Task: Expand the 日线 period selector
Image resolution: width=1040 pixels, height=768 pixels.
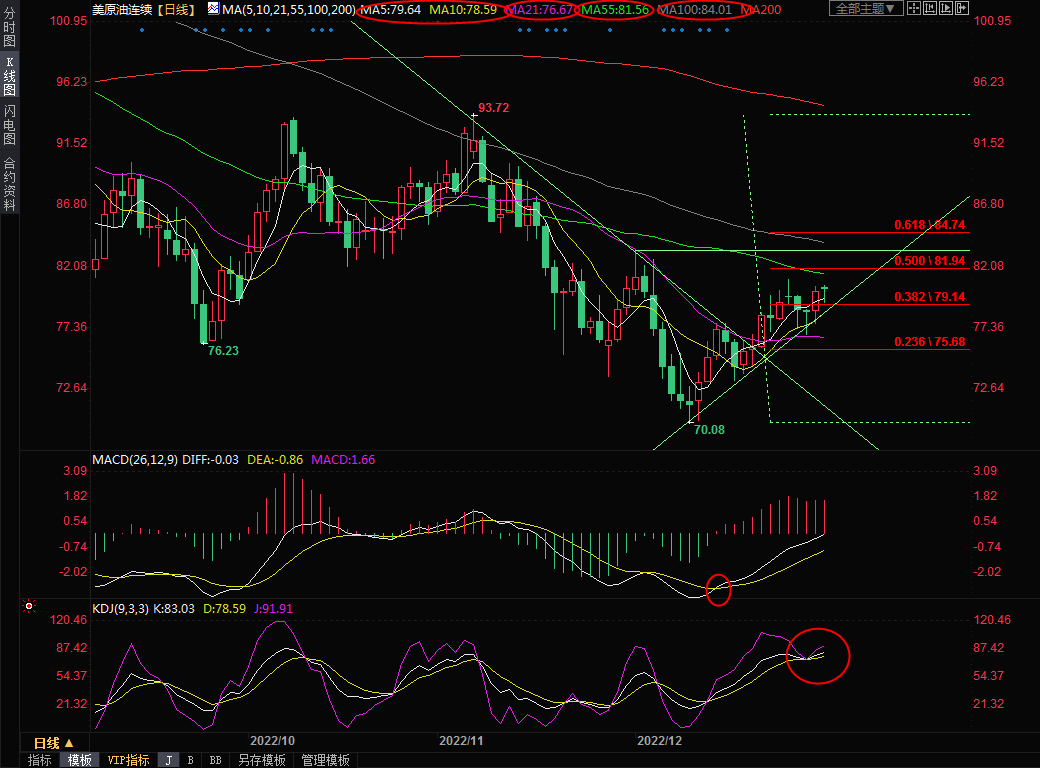Action: click(x=53, y=743)
